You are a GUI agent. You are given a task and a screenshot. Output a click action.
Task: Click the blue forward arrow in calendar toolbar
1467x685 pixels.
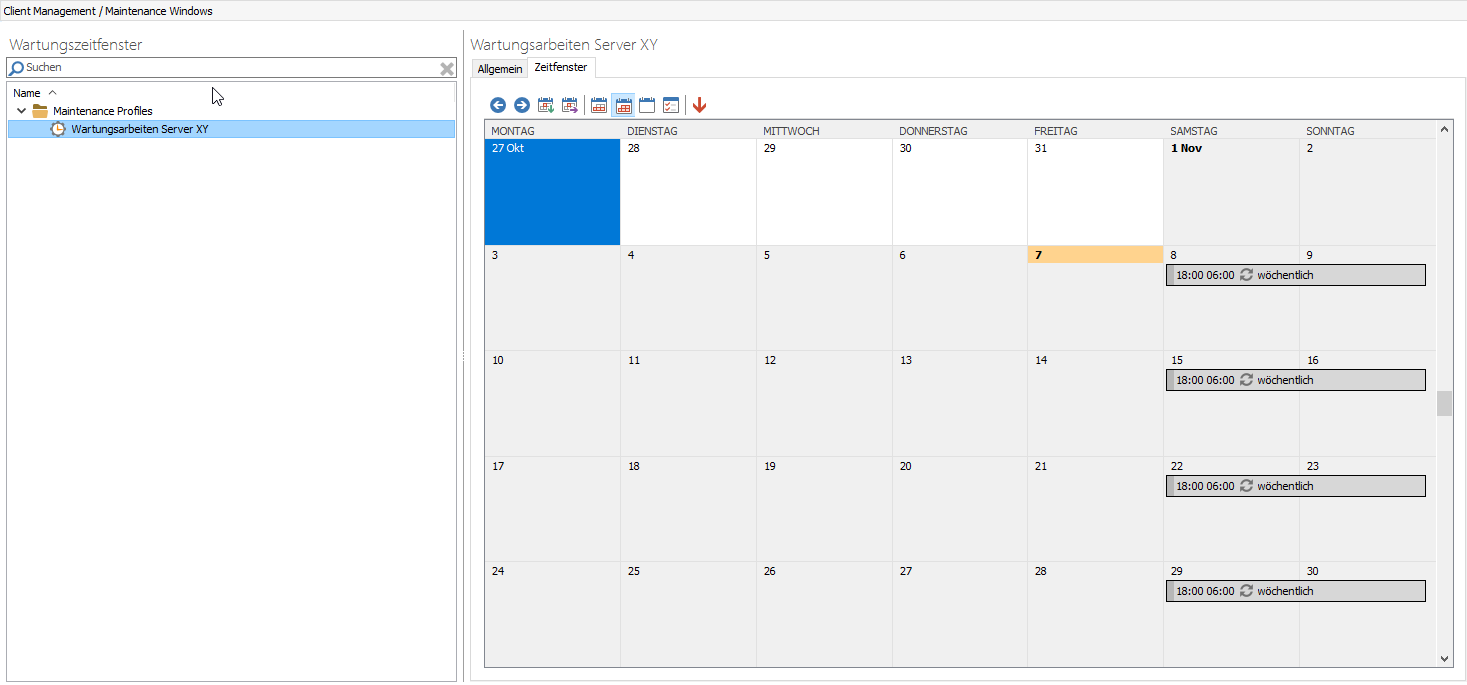pos(522,105)
